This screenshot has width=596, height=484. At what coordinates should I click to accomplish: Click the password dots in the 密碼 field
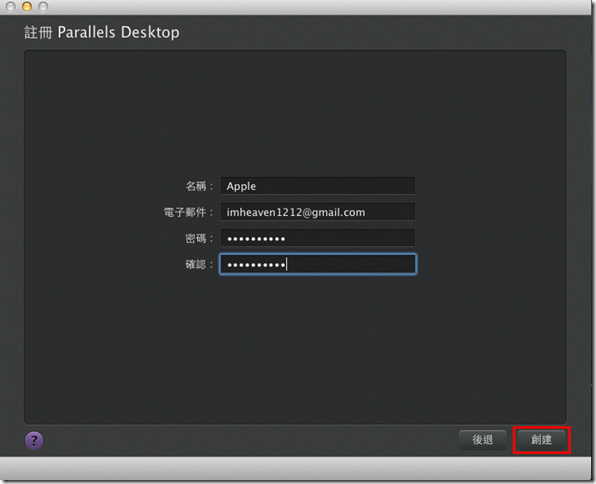[x=256, y=239]
